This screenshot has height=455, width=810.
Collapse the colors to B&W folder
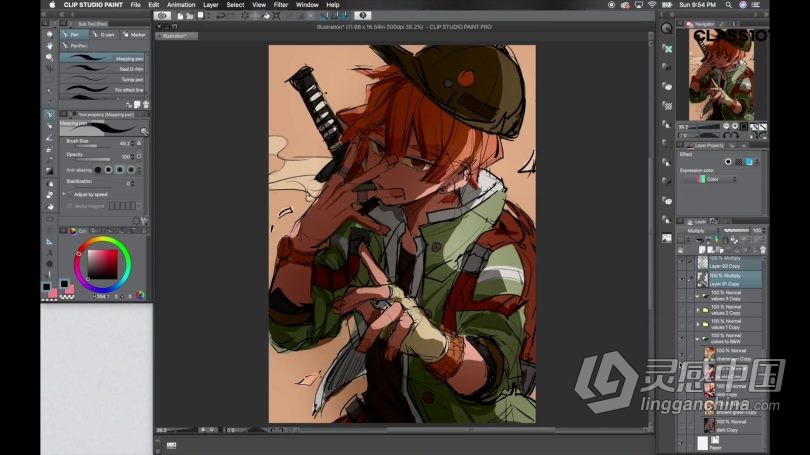[x=697, y=339]
